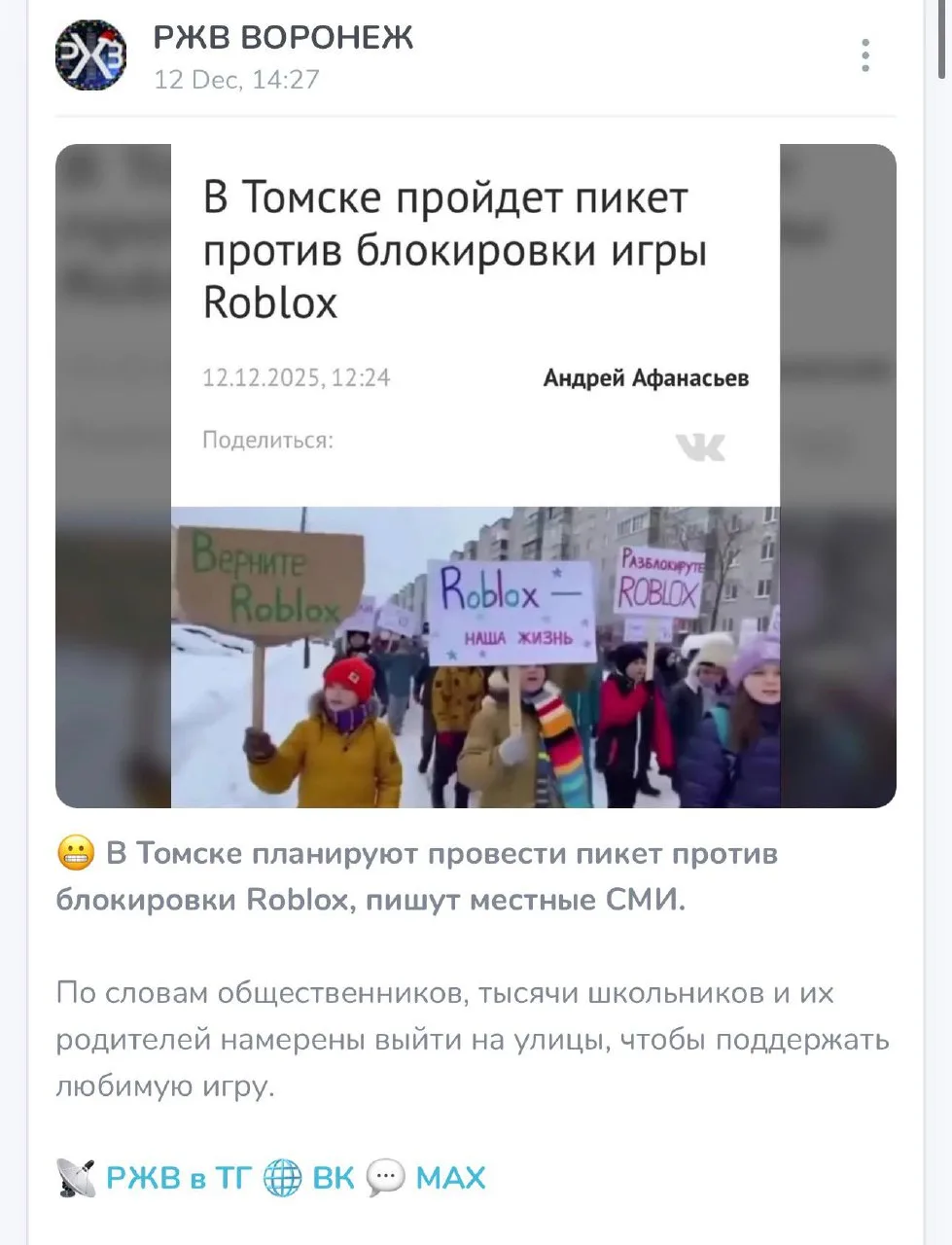
Task: Click the satellite dish emoji icon
Action: pyautogui.click(x=76, y=1178)
